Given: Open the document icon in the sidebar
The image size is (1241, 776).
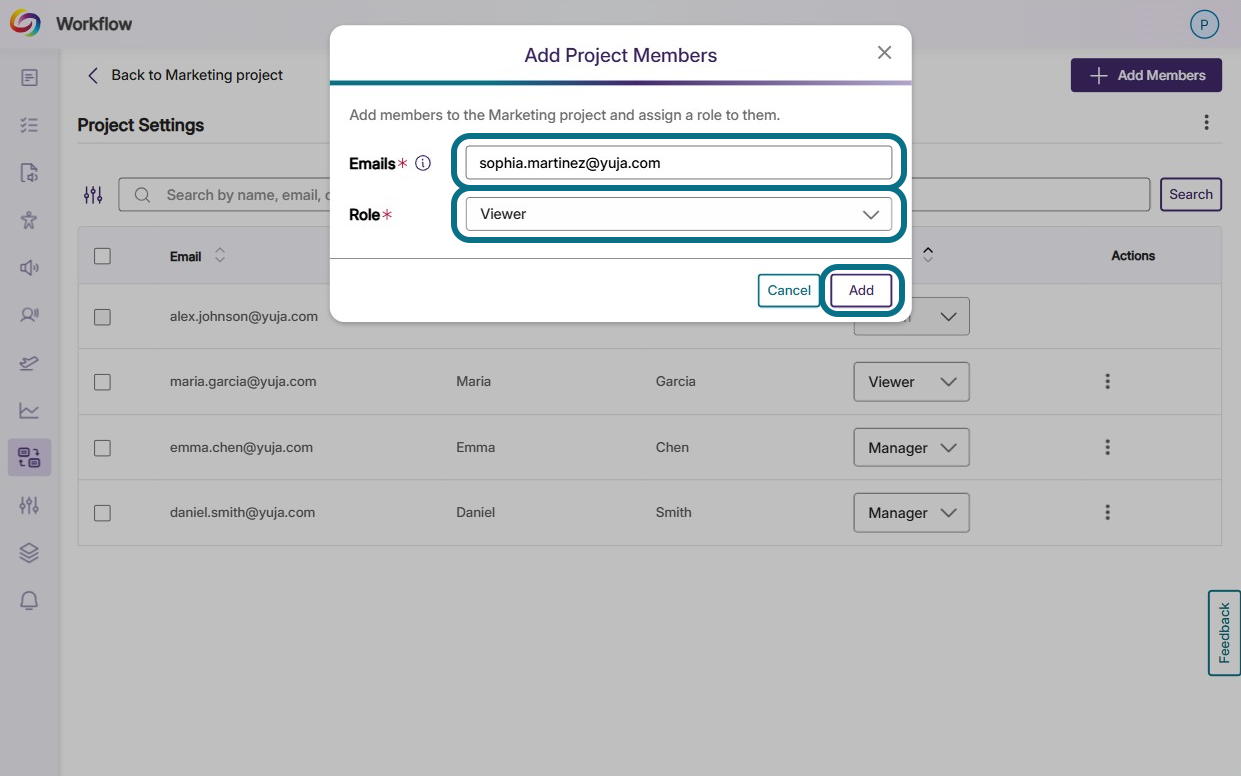Looking at the screenshot, I should (29, 77).
